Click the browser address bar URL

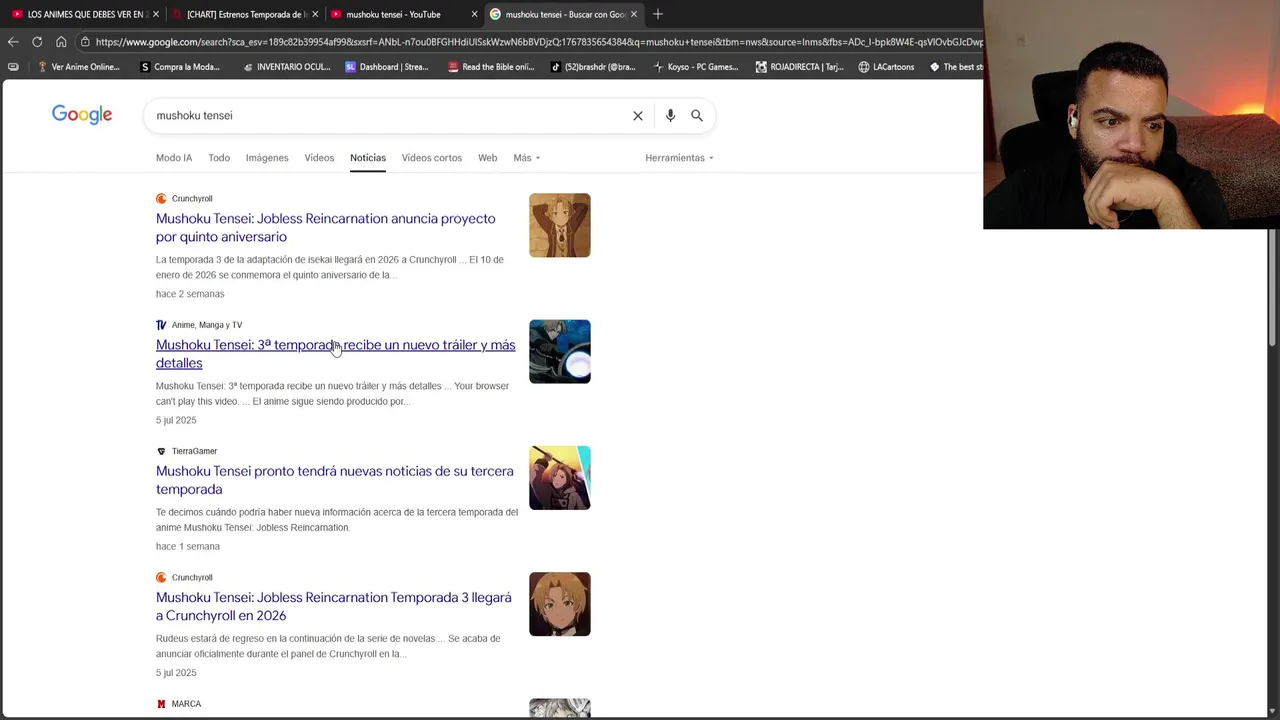[538, 42]
